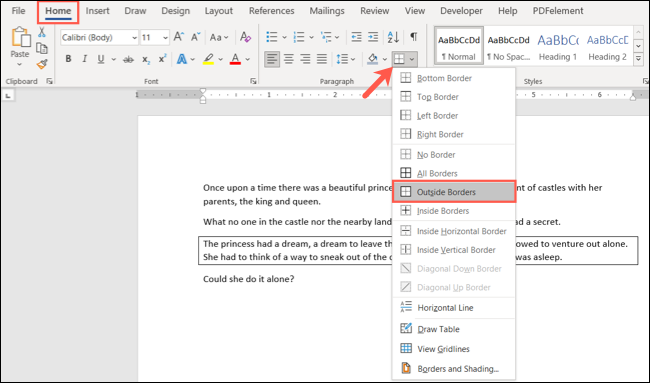This screenshot has width=650, height=383.
Task: Apply the red font color swatch button
Action: (235, 59)
